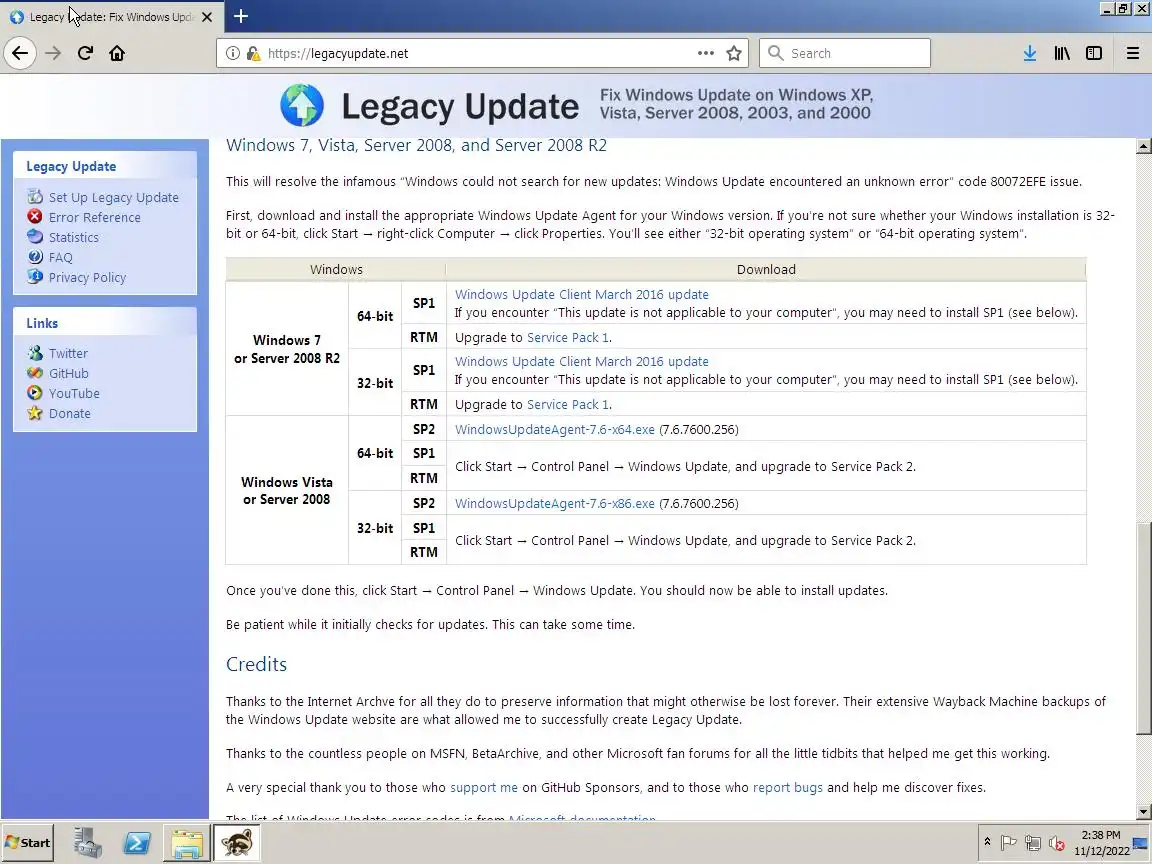The height and width of the screenshot is (864, 1152).
Task: Follow the 'report bugs' link
Action: (x=788, y=787)
